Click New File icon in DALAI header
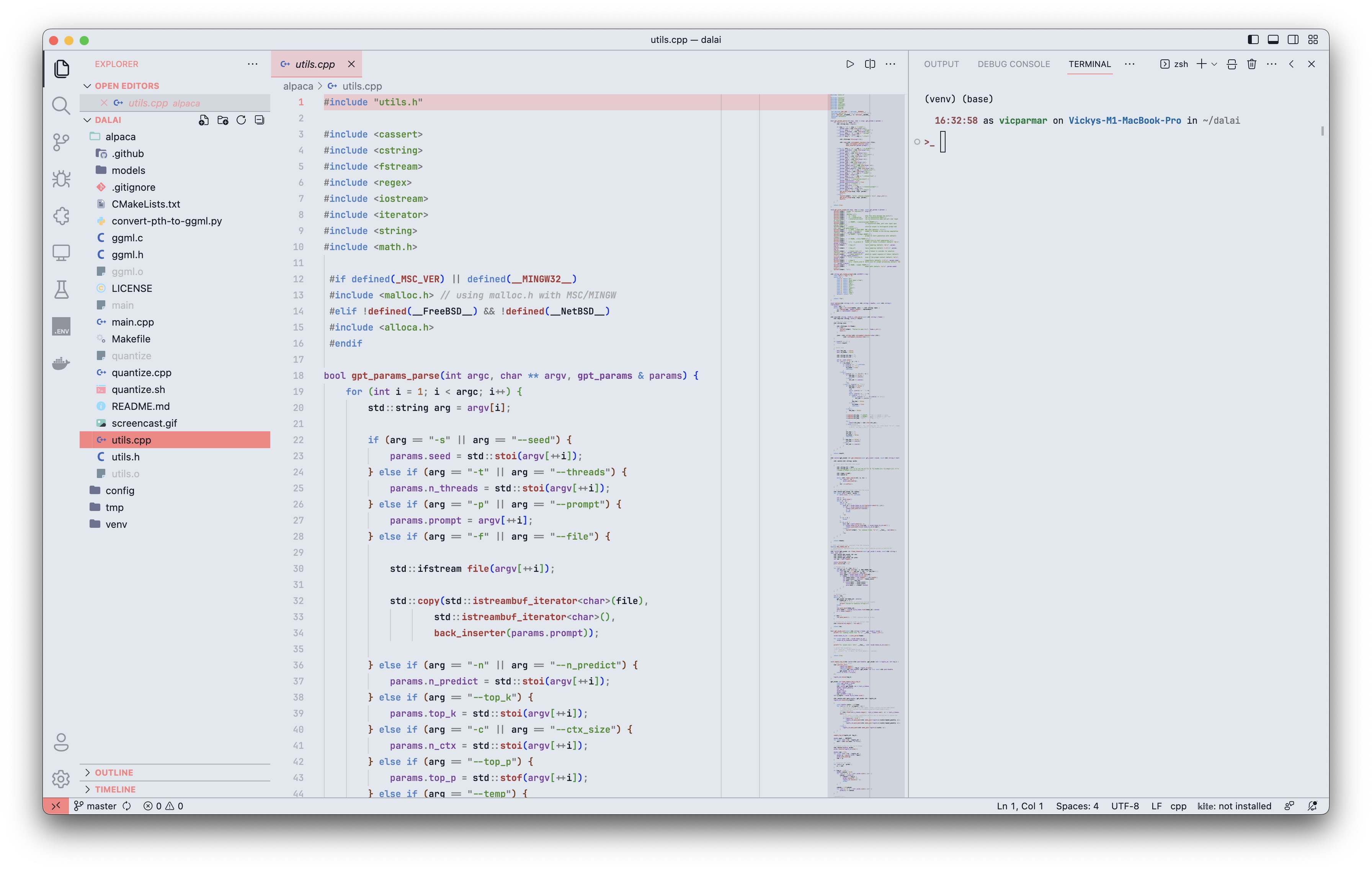Viewport: 1372px width, 871px height. pyautogui.click(x=203, y=120)
